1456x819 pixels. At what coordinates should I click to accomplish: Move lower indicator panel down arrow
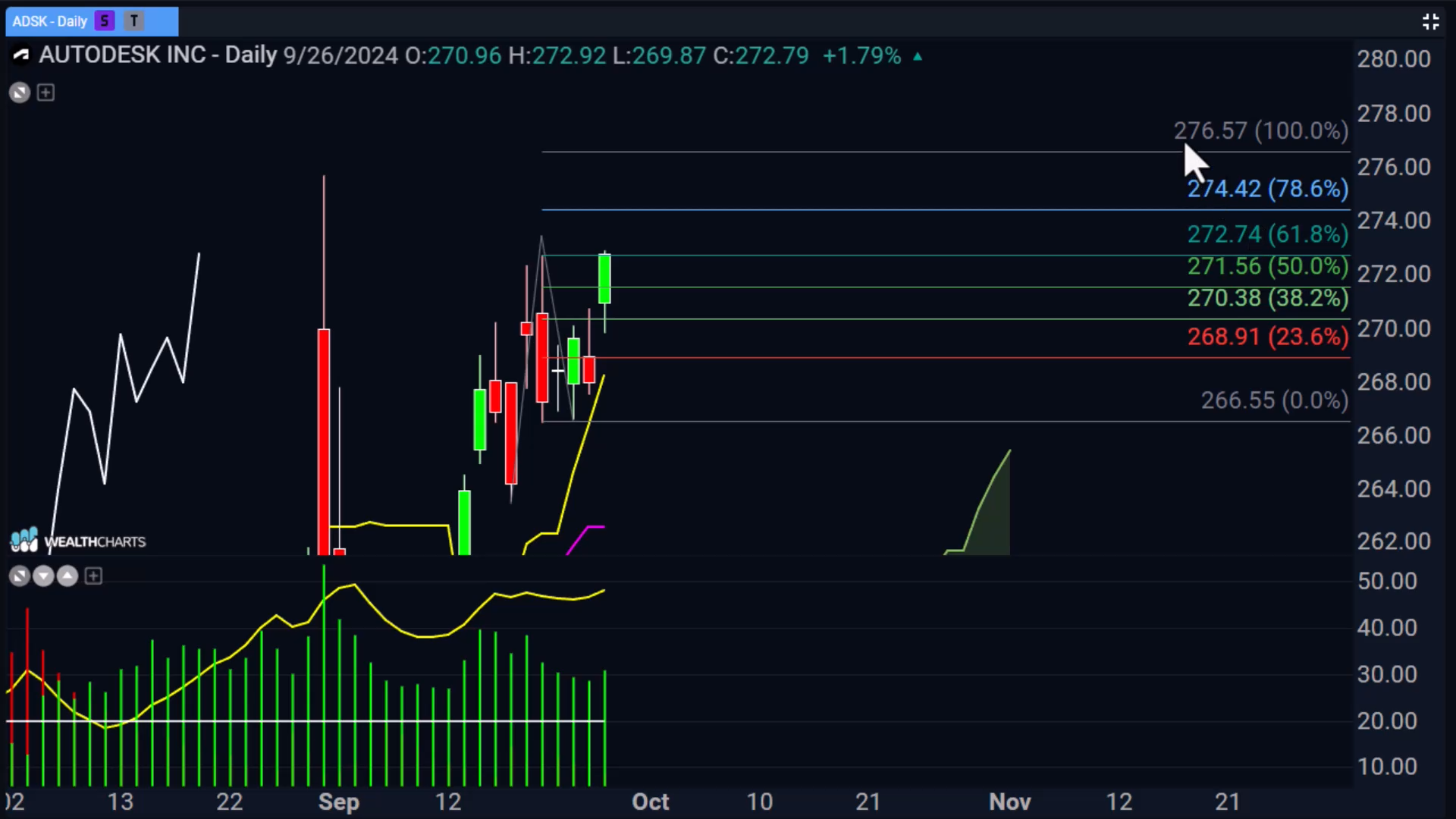(44, 576)
